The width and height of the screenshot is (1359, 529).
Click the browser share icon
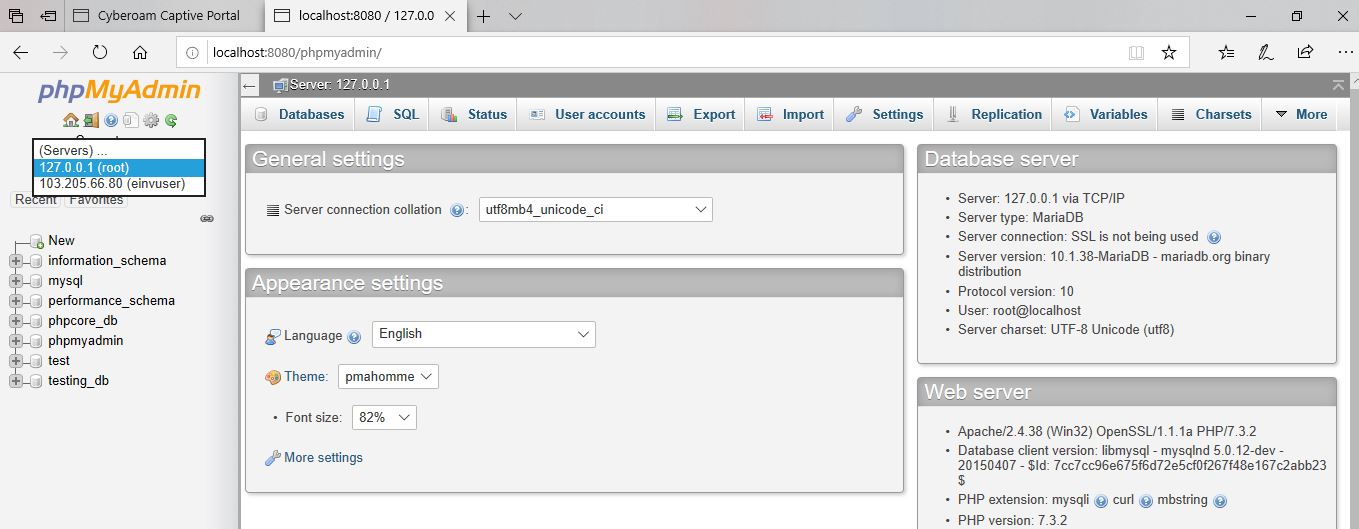coord(1305,52)
